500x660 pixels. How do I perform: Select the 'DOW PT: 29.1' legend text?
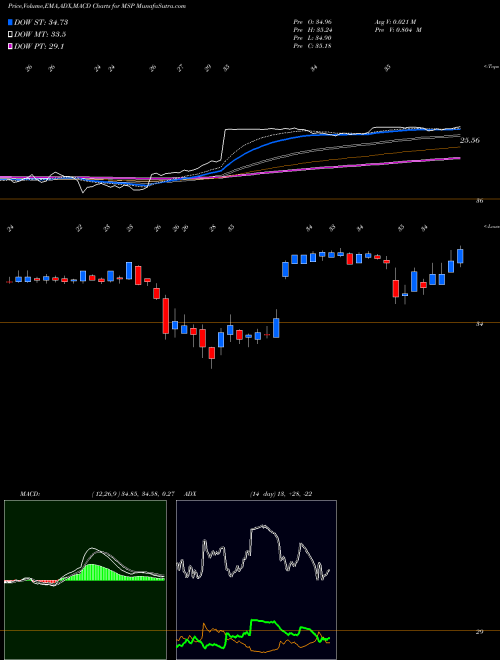coord(39,47)
